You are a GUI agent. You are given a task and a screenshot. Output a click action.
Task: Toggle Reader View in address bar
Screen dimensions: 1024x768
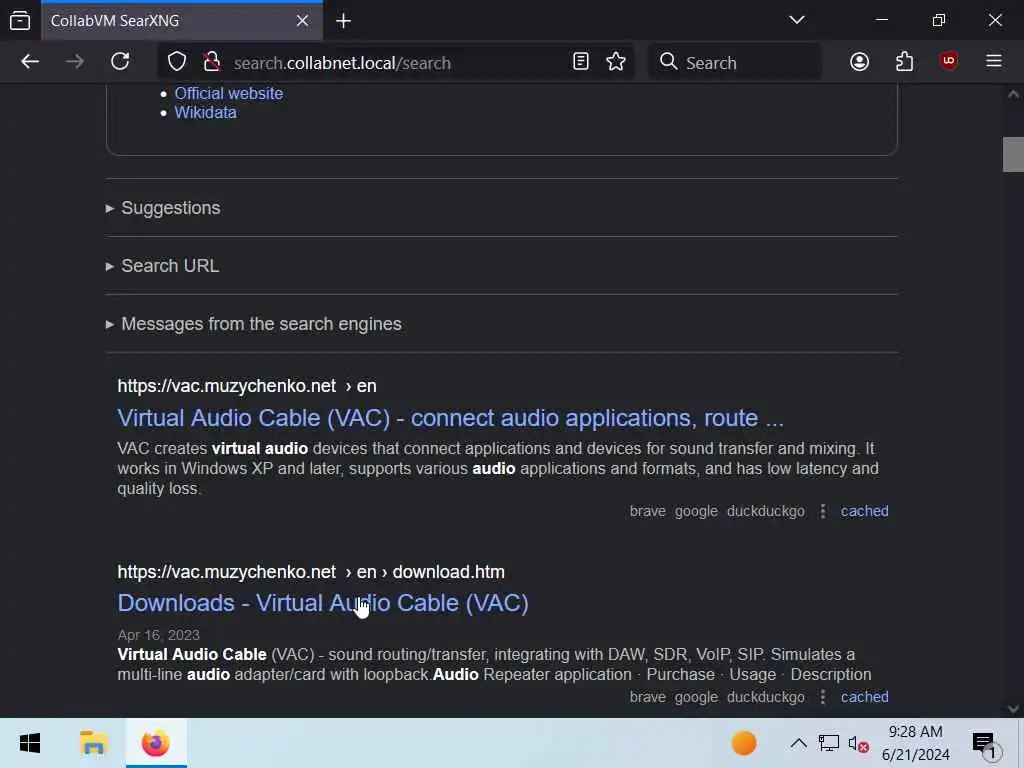coord(581,62)
